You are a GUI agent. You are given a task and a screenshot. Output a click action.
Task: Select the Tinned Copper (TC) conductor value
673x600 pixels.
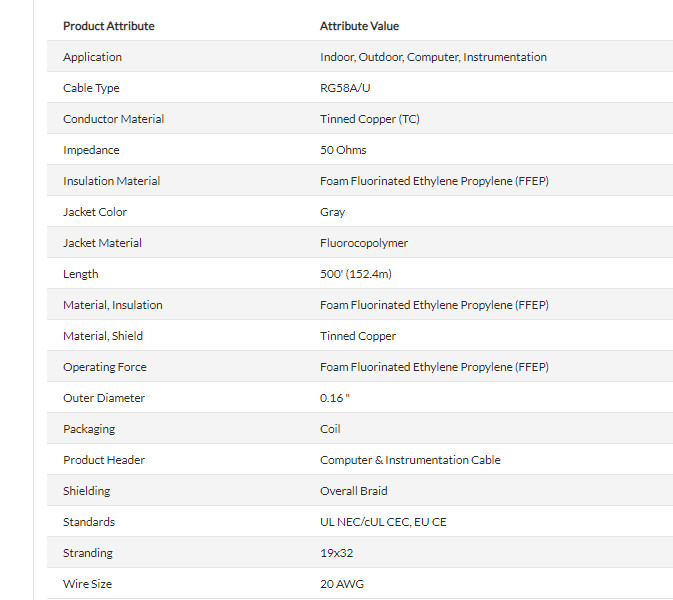(x=370, y=119)
